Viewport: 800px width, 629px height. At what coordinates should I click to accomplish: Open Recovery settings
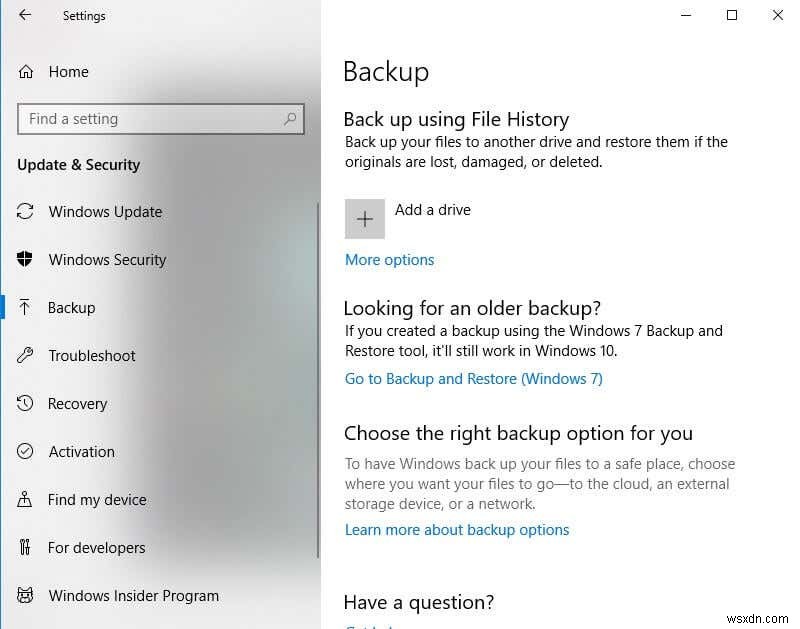[77, 403]
